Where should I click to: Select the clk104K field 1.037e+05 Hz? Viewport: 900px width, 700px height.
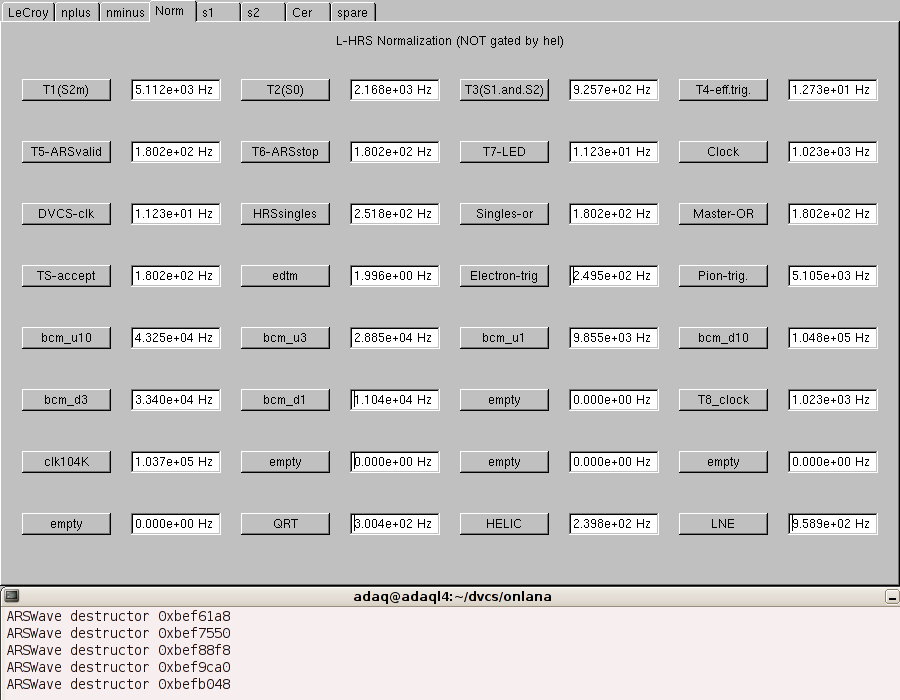coord(176,461)
